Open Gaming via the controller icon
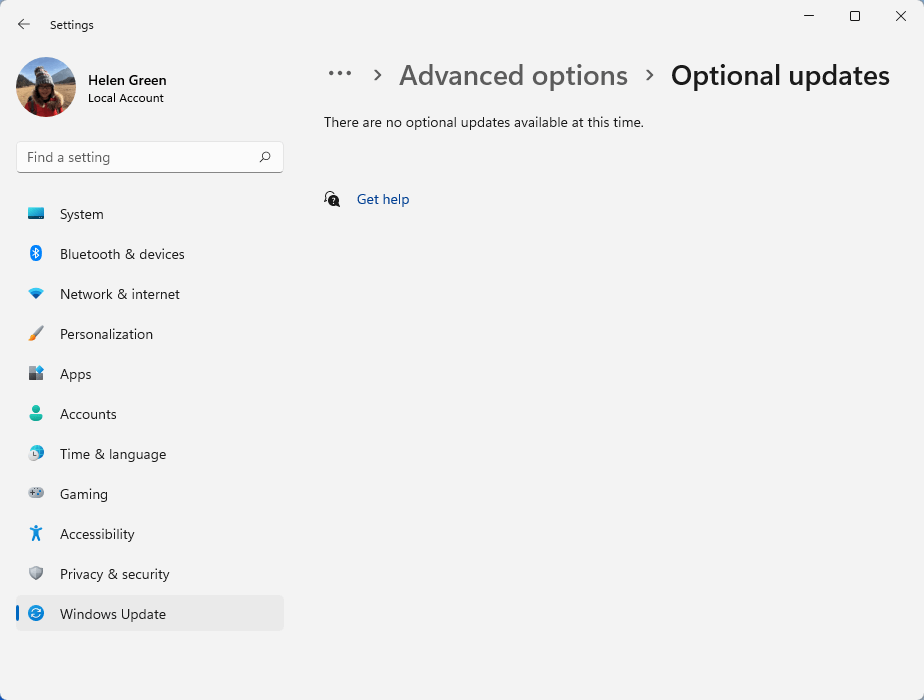924x700 pixels. (x=36, y=494)
